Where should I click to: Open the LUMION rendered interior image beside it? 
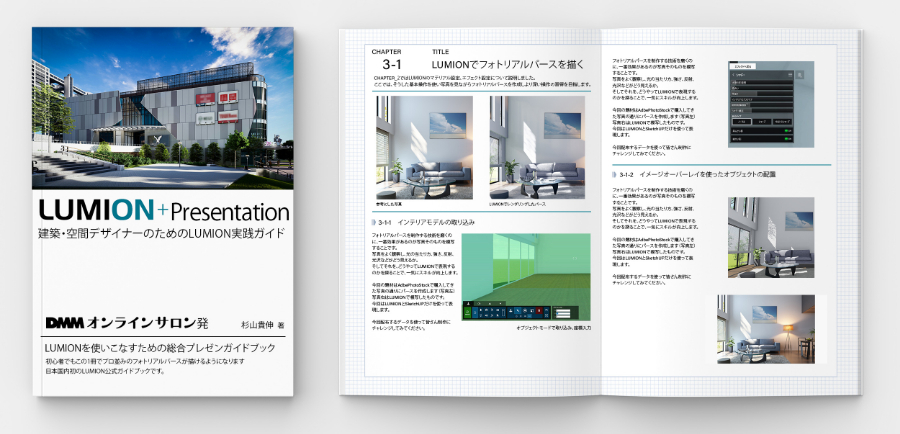click(x=537, y=148)
